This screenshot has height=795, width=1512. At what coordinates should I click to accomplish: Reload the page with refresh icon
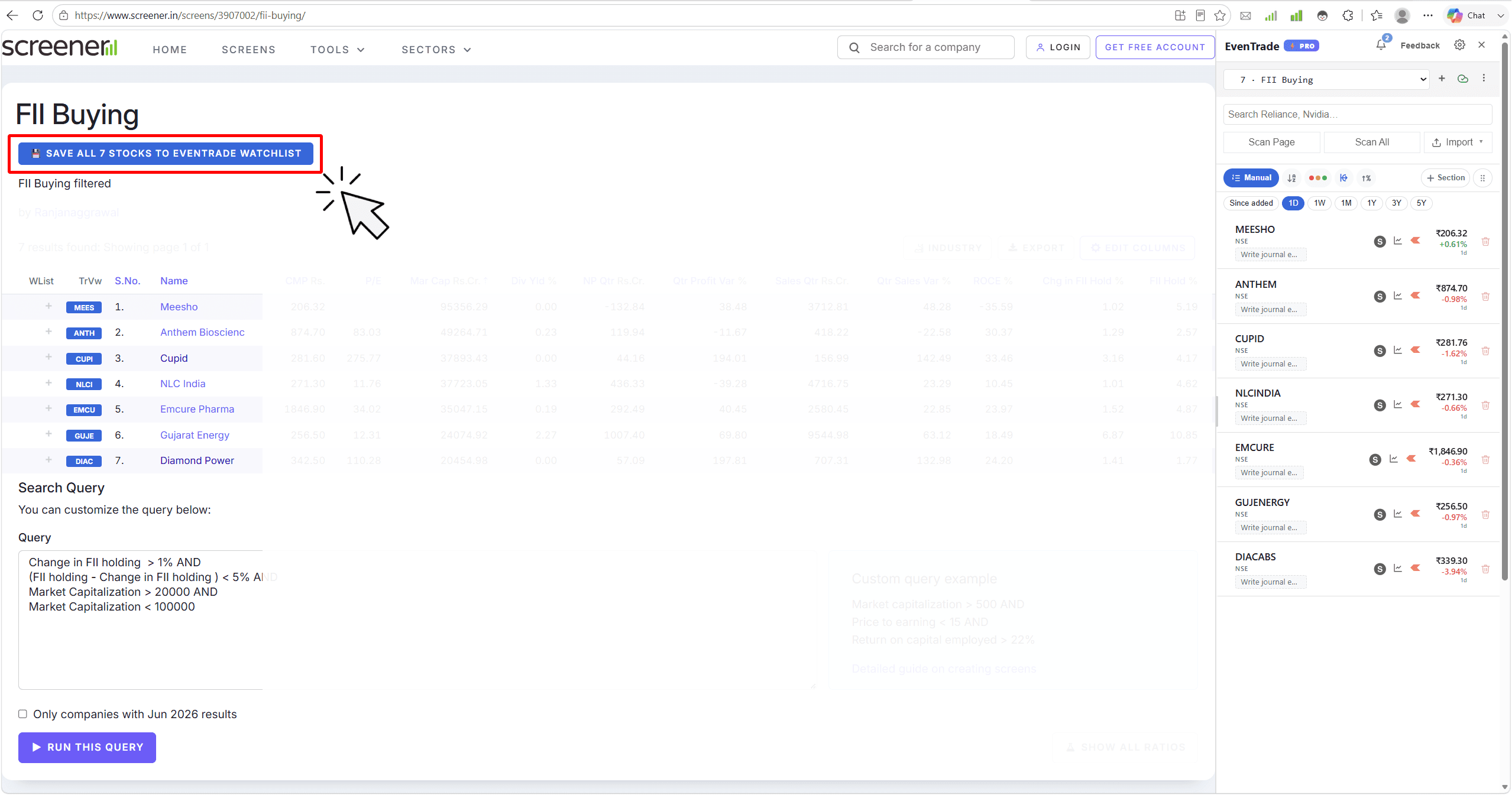38,15
